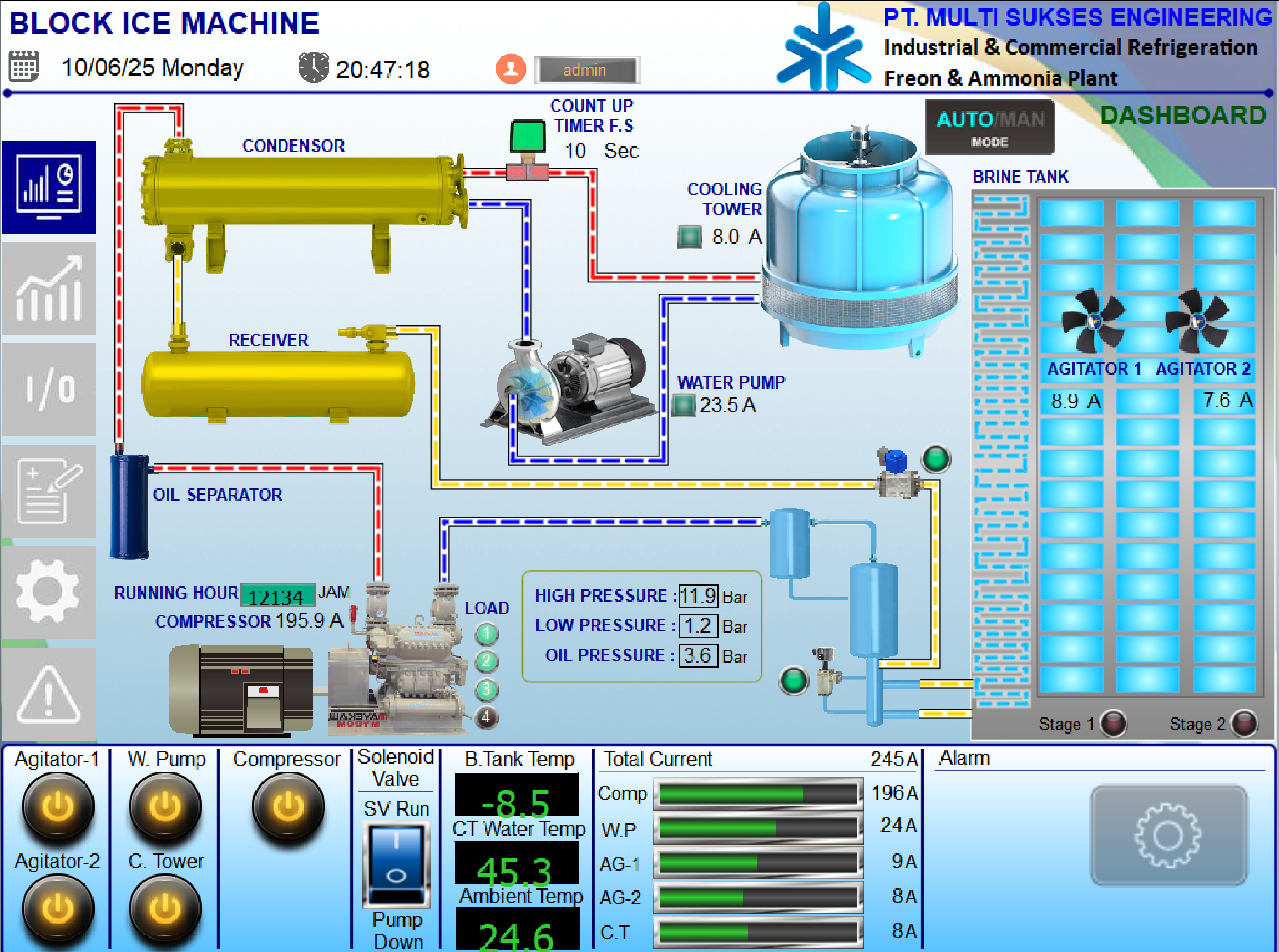The width and height of the screenshot is (1279, 952).
Task: Switch the AUTO/MAN mode button
Action: point(989,127)
